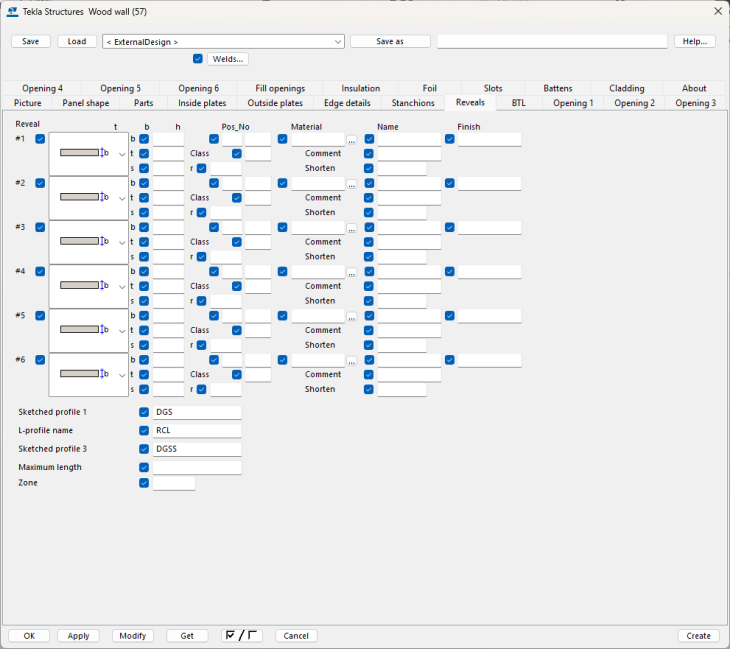This screenshot has width=730, height=649.
Task: Click the Sketched profile 1 input field
Action: 197,412
